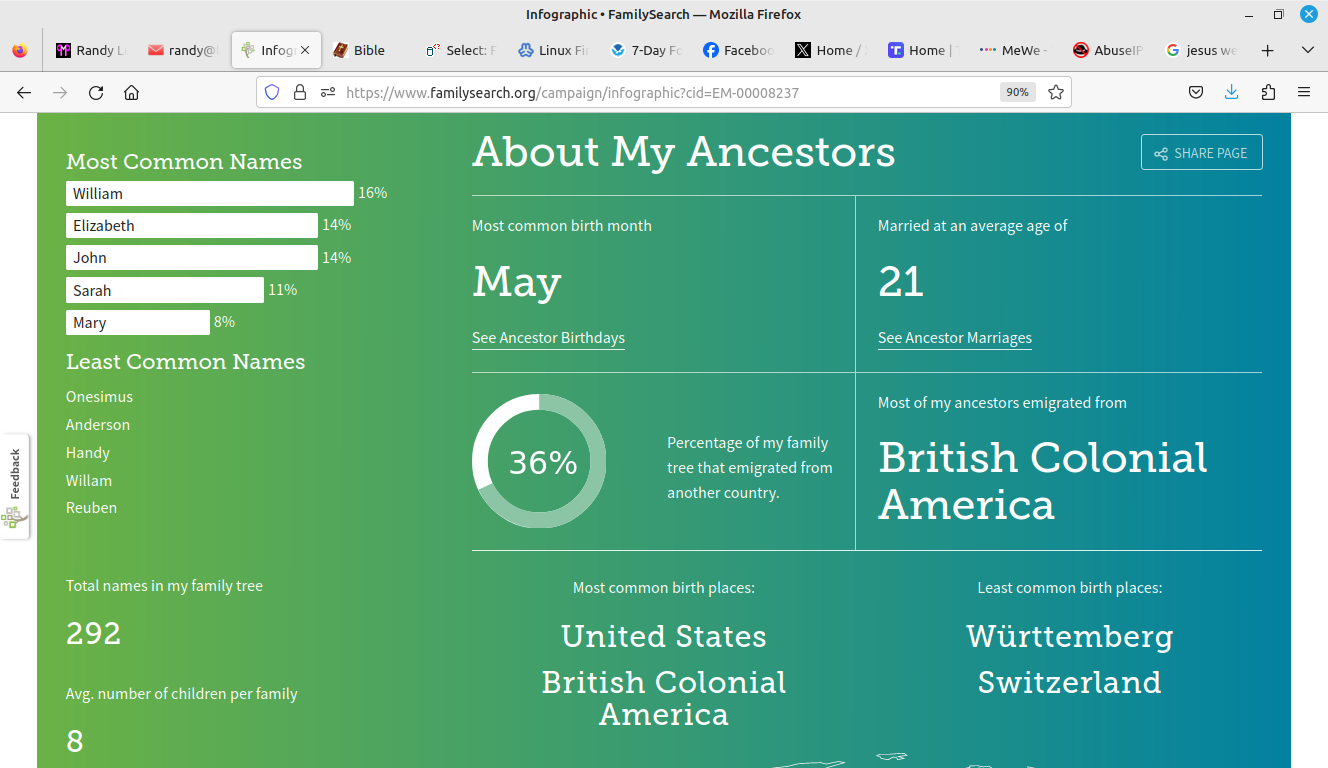Click the URL address bar field

(x=660, y=93)
